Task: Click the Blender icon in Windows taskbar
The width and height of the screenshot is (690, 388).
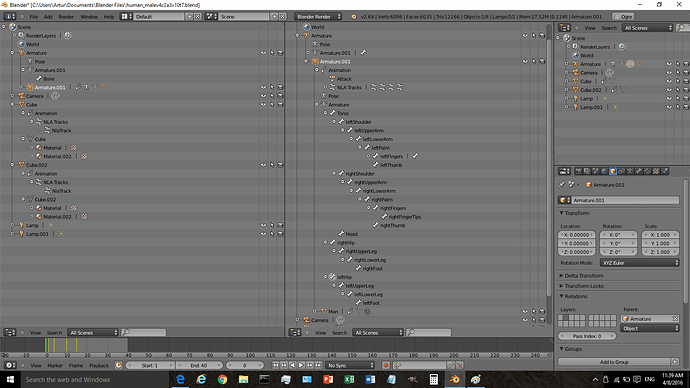Action: (455, 379)
